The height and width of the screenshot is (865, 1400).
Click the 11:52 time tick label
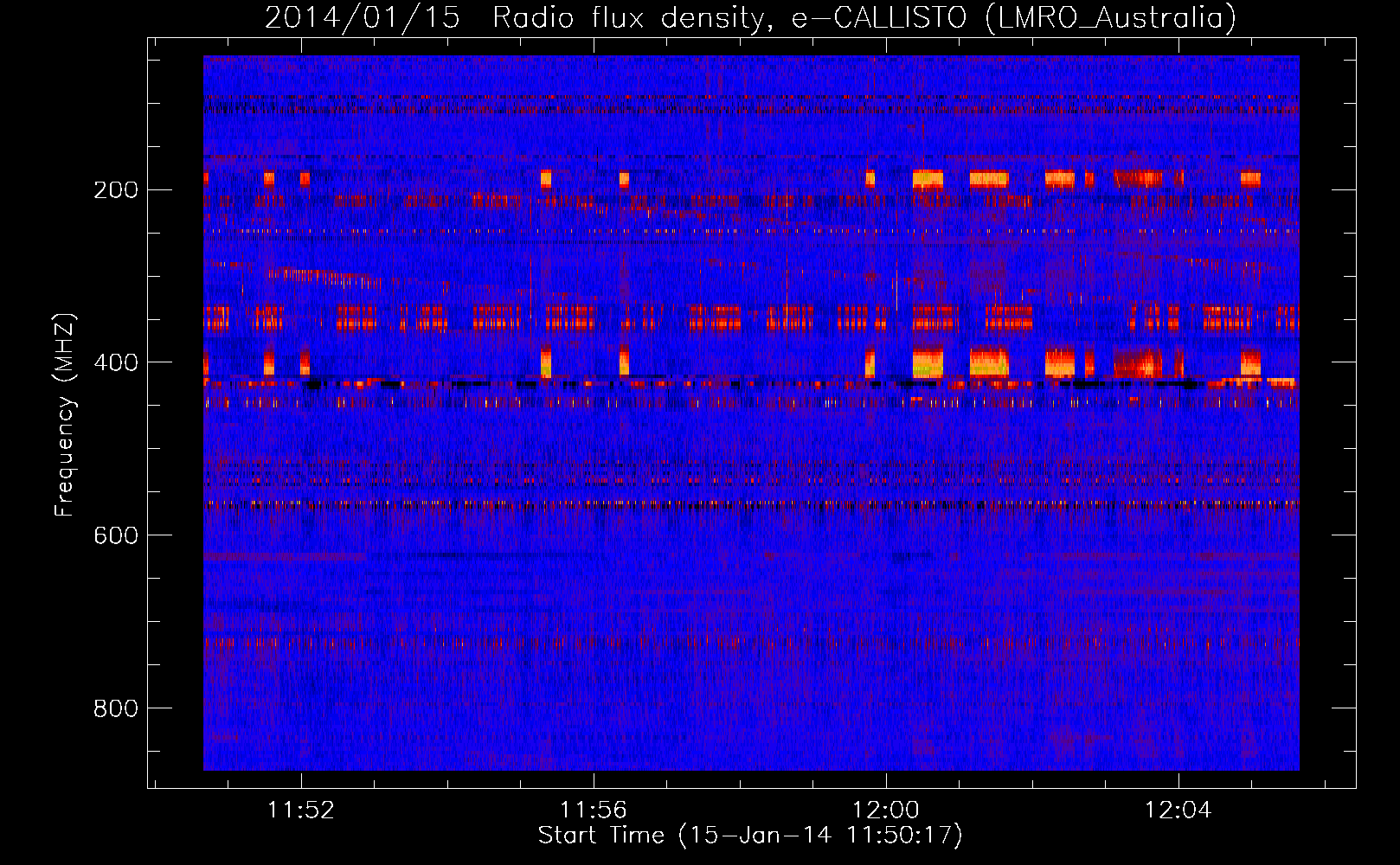[301, 811]
